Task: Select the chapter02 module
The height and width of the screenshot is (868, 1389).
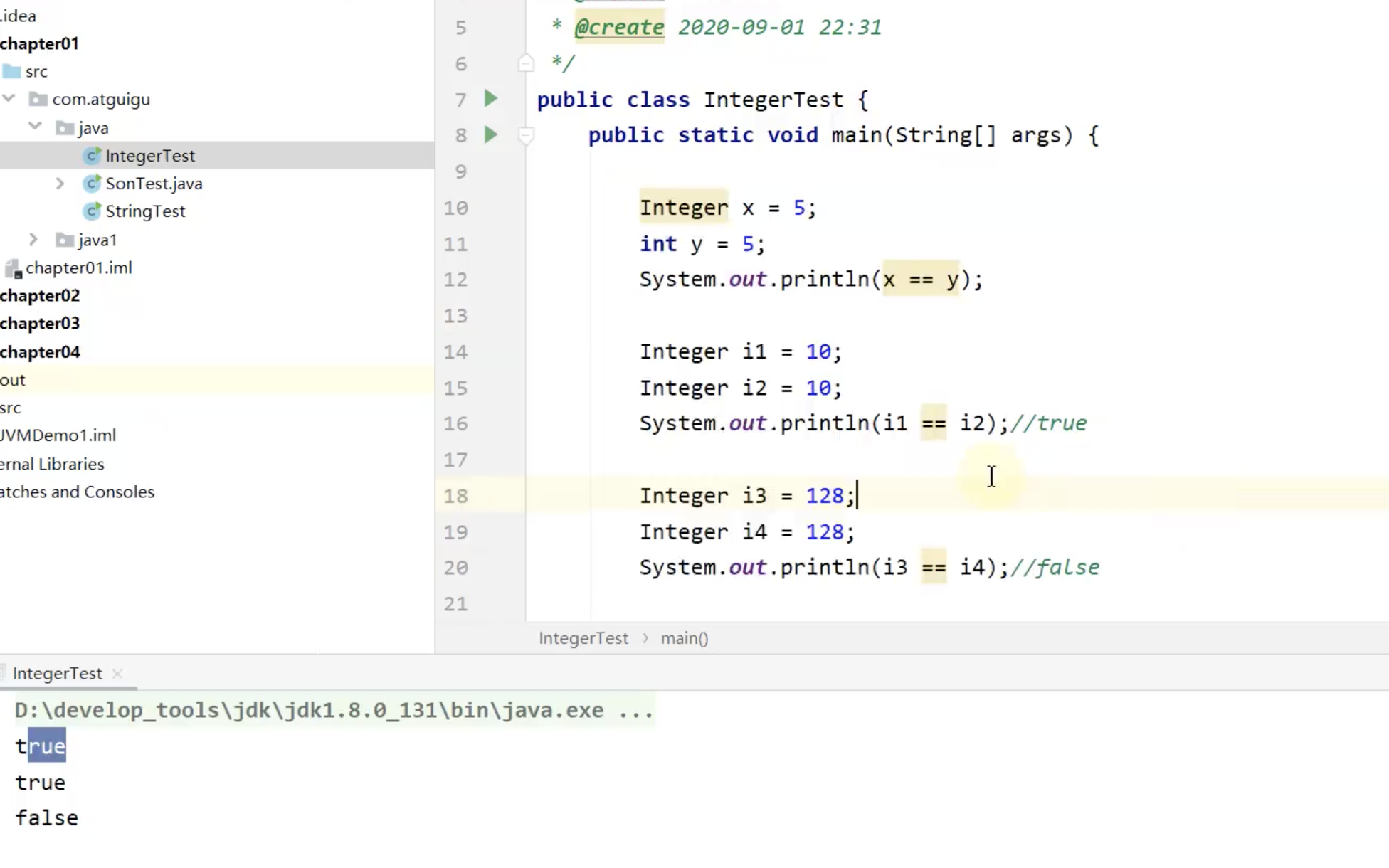Action: 40,295
